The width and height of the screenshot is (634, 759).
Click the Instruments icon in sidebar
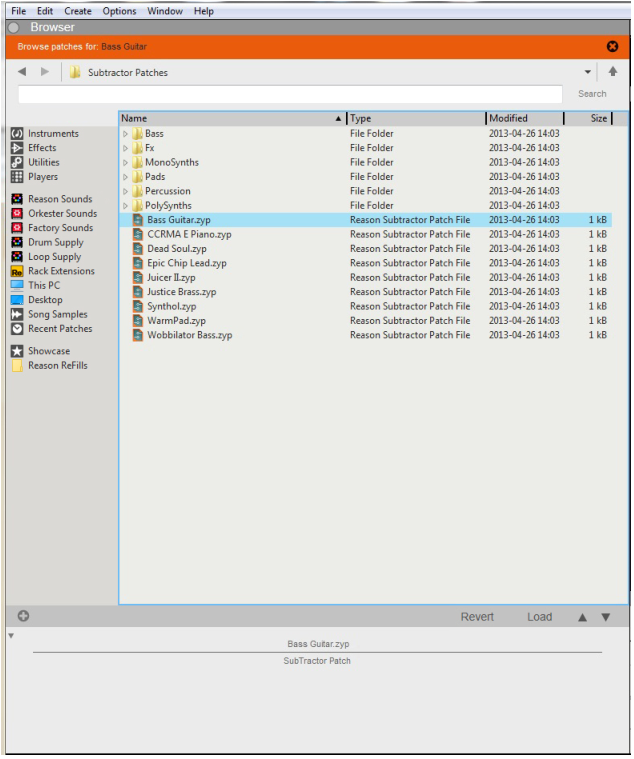17,134
